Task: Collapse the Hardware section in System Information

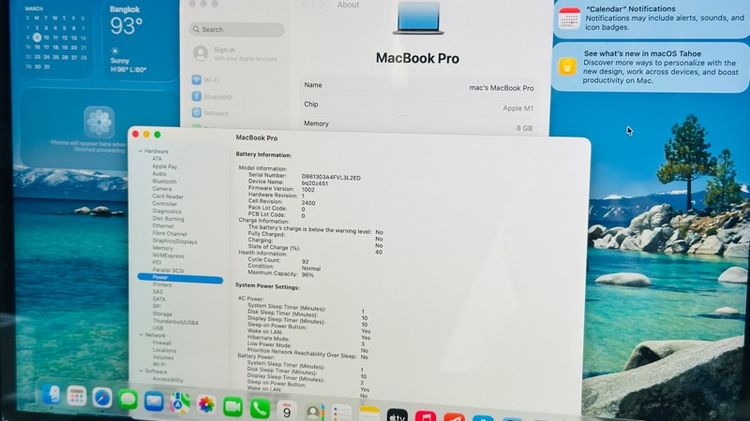Action: tap(141, 151)
